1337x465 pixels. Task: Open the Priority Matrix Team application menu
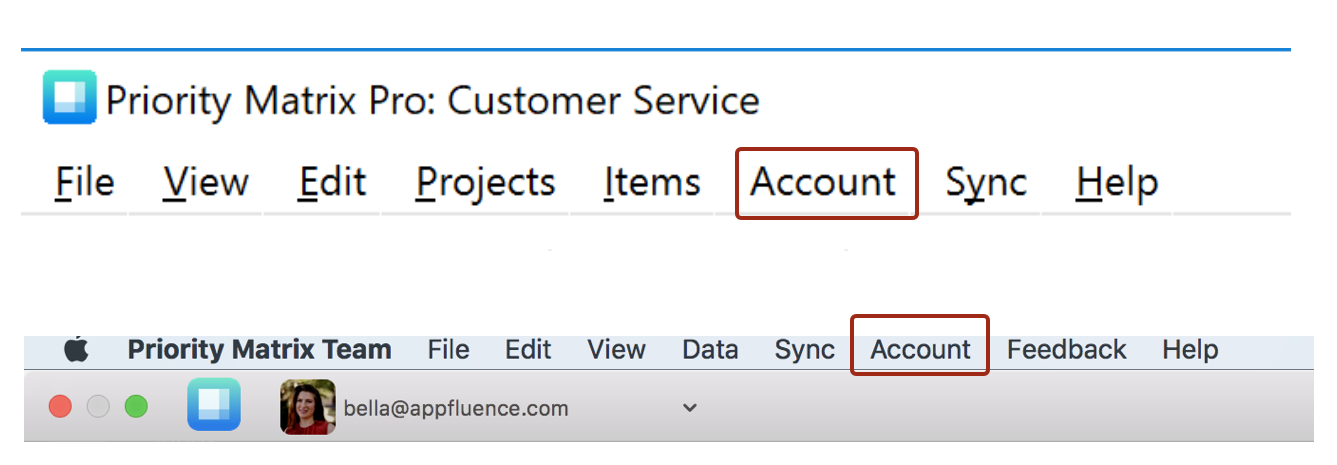point(259,350)
